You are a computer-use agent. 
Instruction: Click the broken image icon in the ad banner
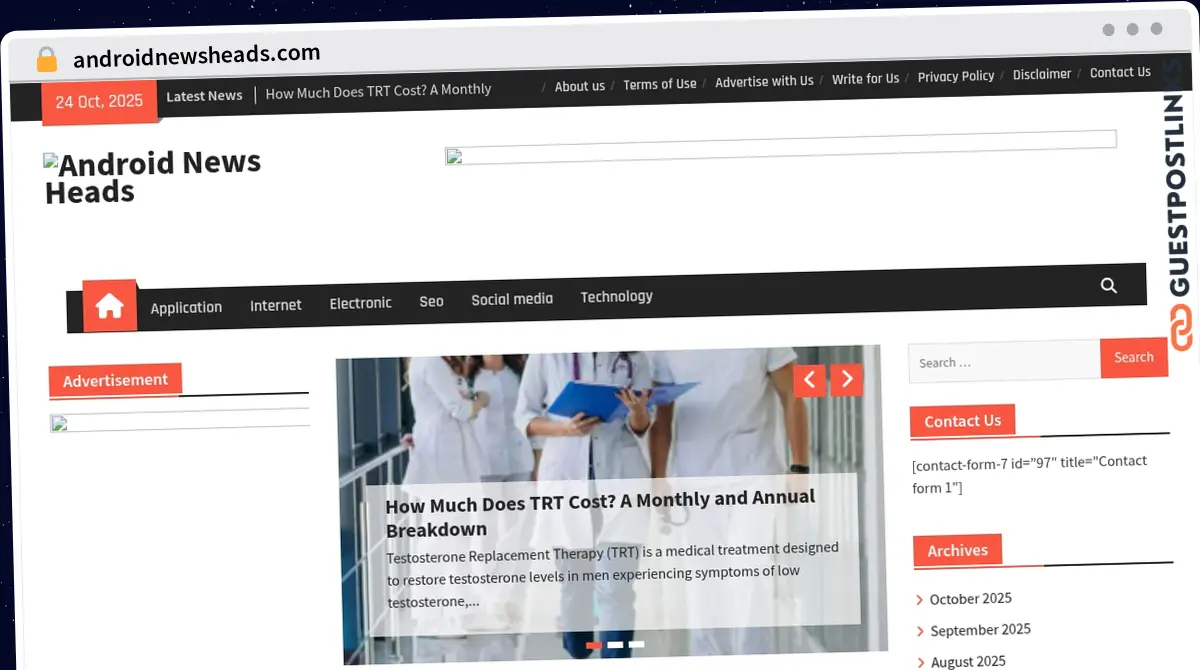[456, 156]
